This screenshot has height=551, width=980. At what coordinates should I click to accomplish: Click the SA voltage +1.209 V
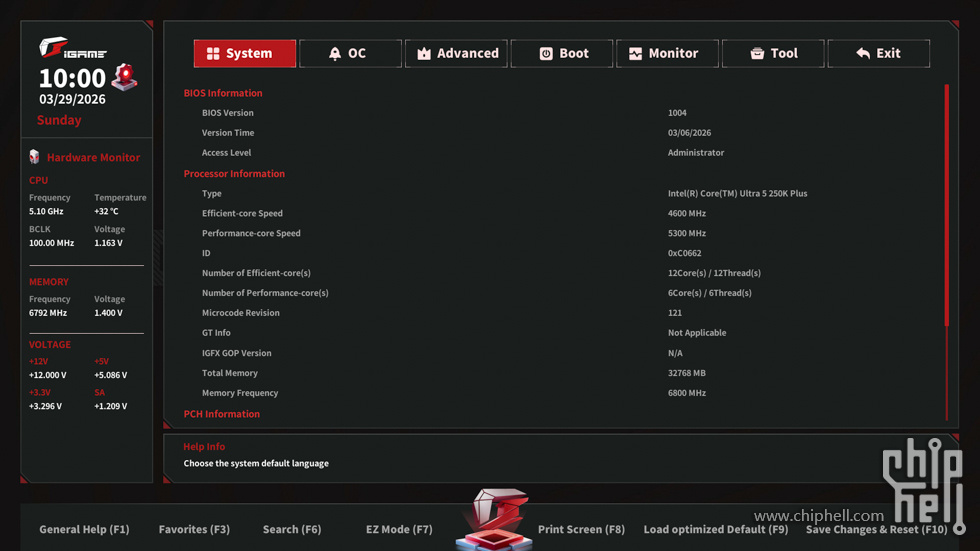click(111, 406)
